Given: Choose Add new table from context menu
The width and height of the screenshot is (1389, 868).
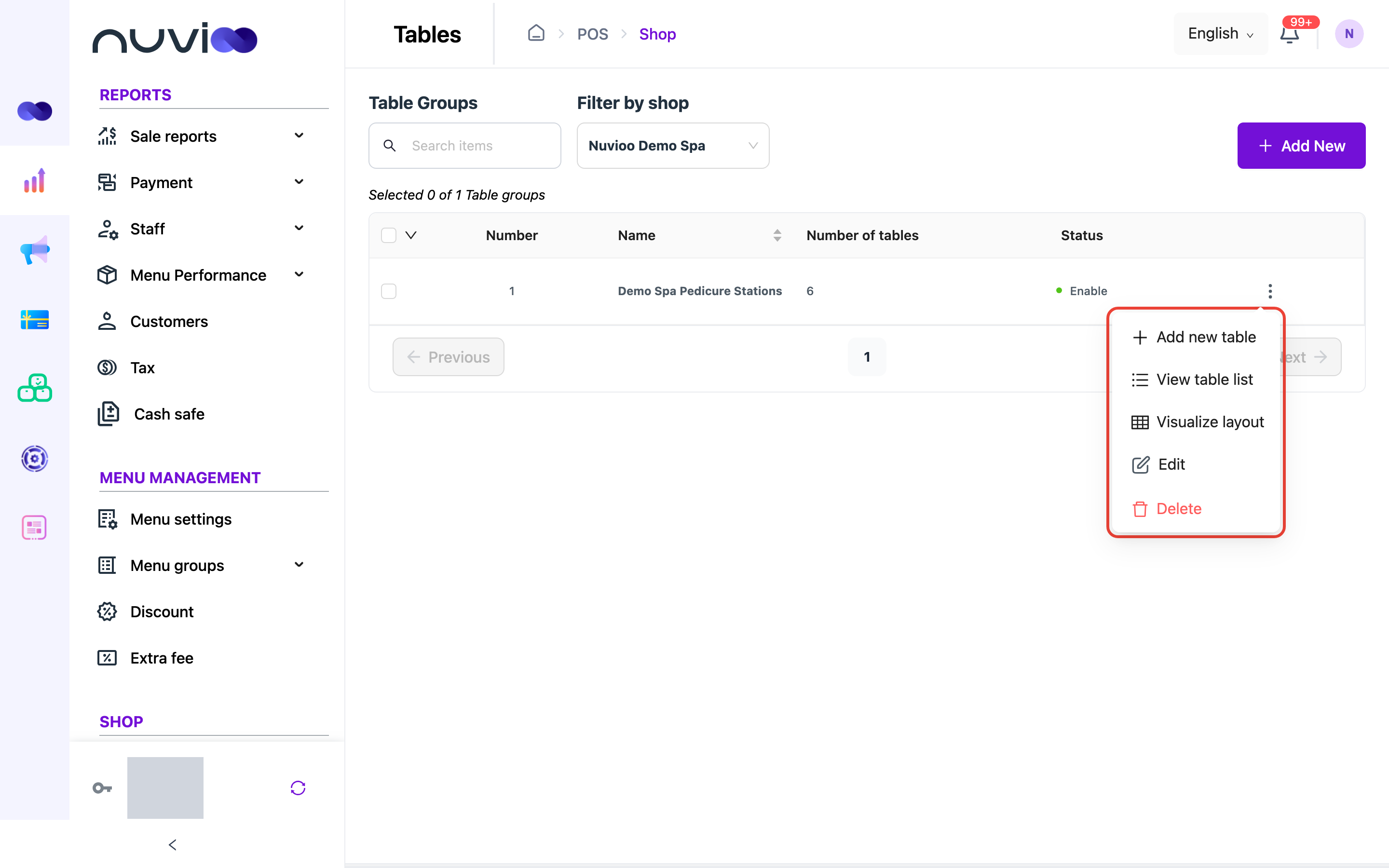Looking at the screenshot, I should tap(1195, 337).
